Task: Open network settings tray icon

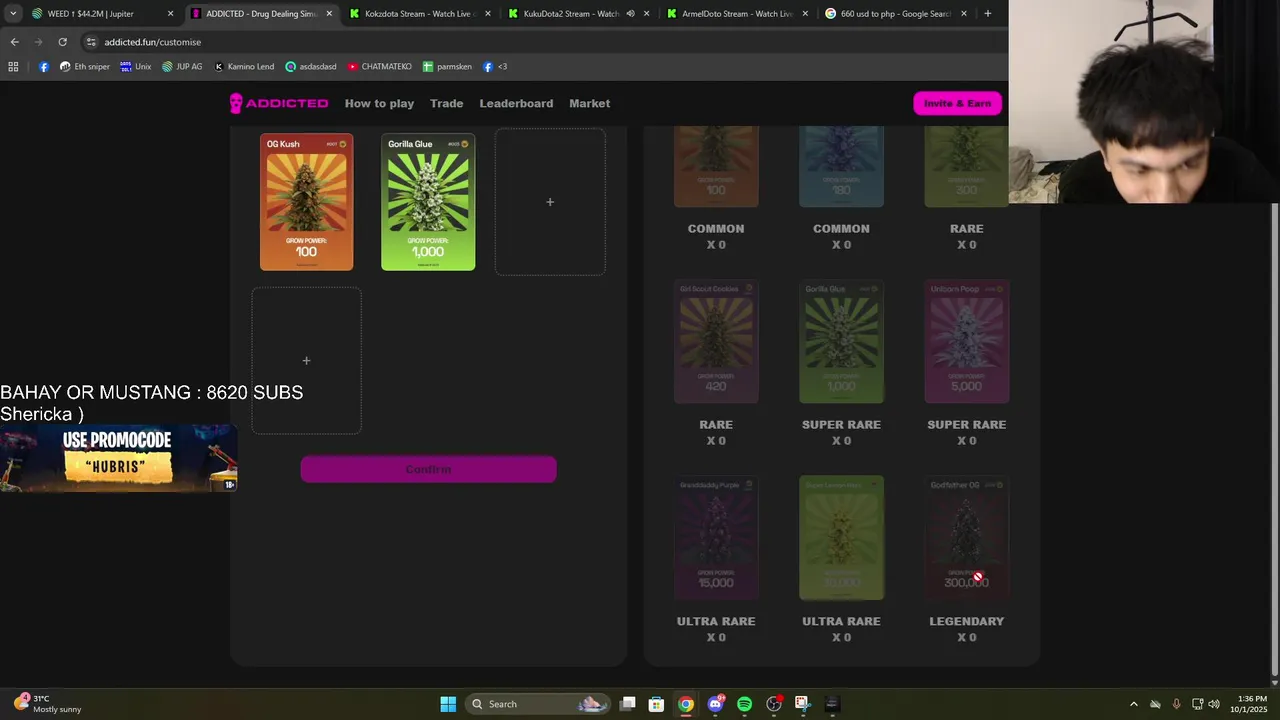Action: click(x=1197, y=704)
